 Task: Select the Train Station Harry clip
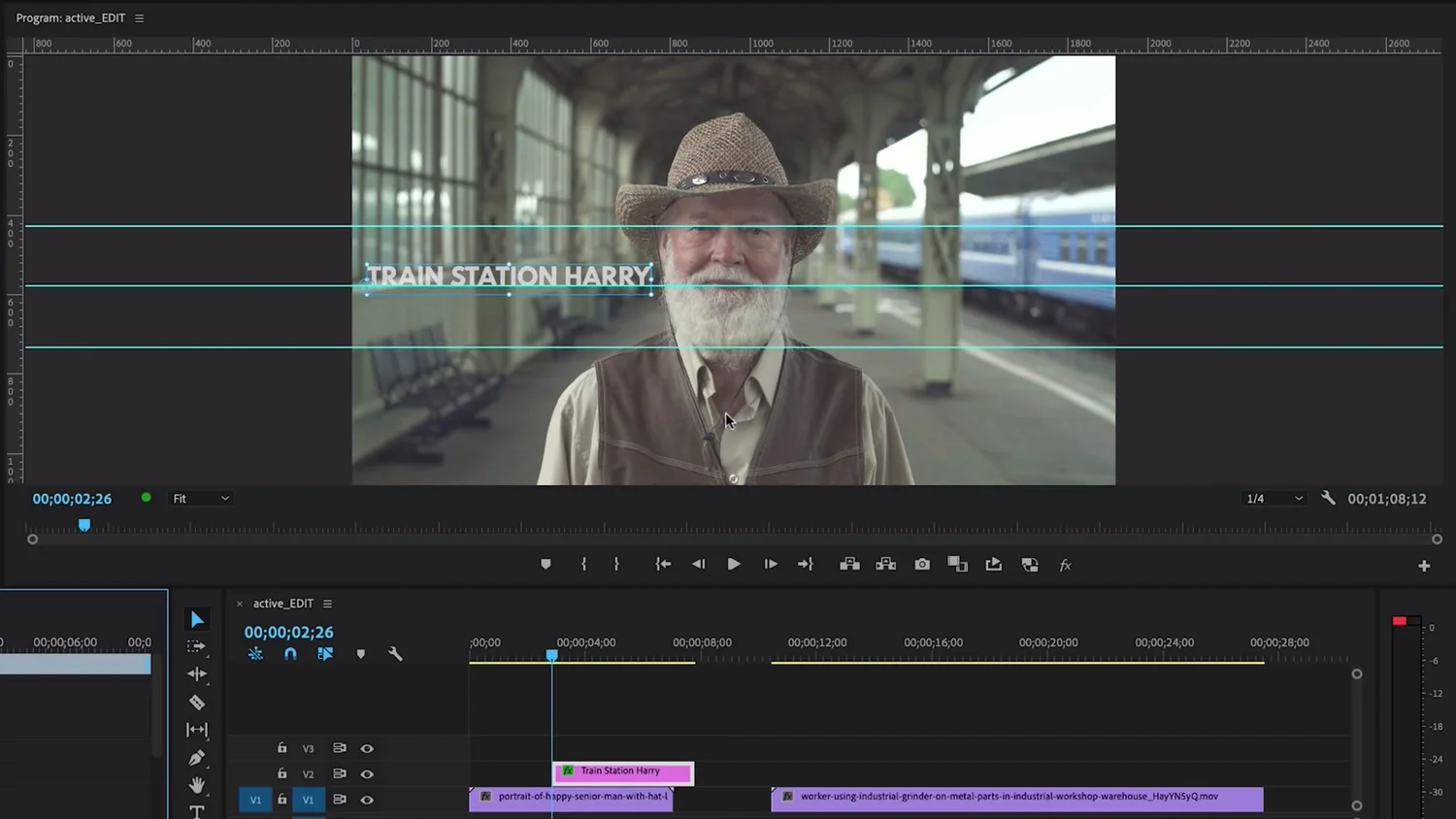(623, 771)
